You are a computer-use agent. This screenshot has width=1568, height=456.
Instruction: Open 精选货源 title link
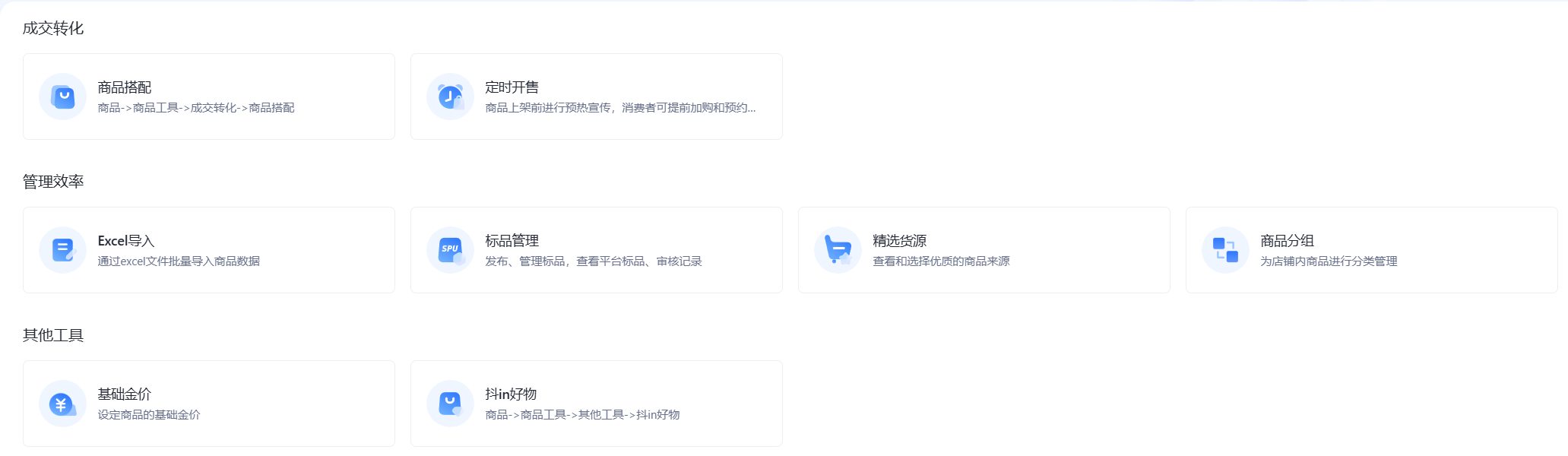point(899,241)
